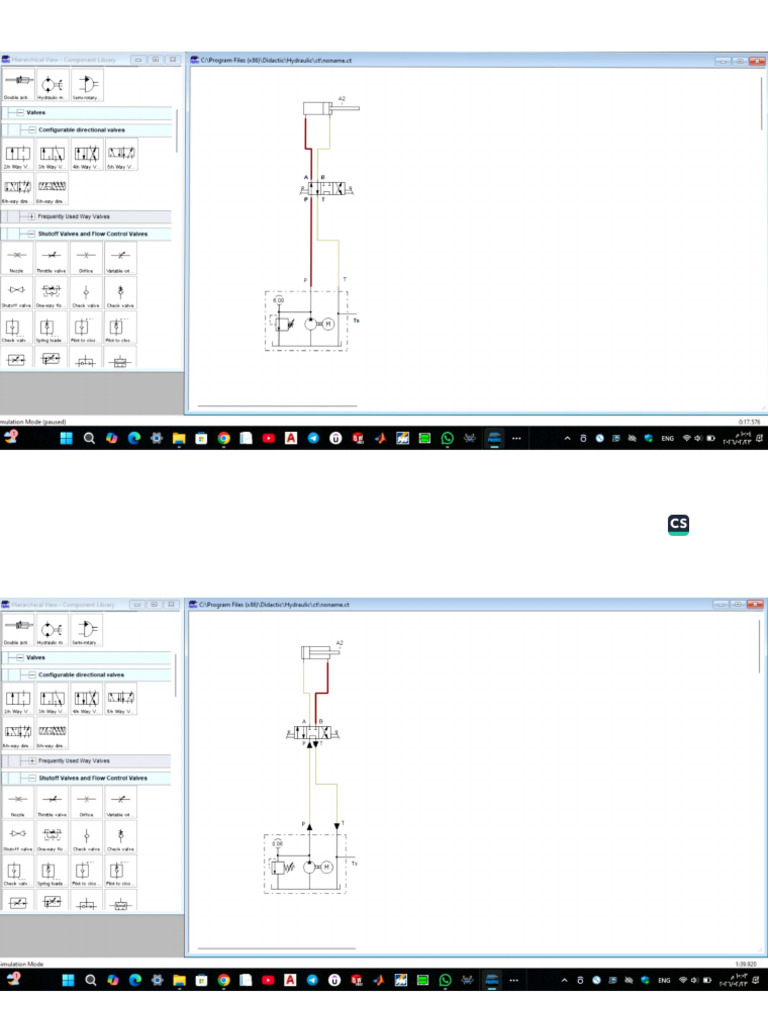Open Search on upper taskbar

[x=89, y=438]
